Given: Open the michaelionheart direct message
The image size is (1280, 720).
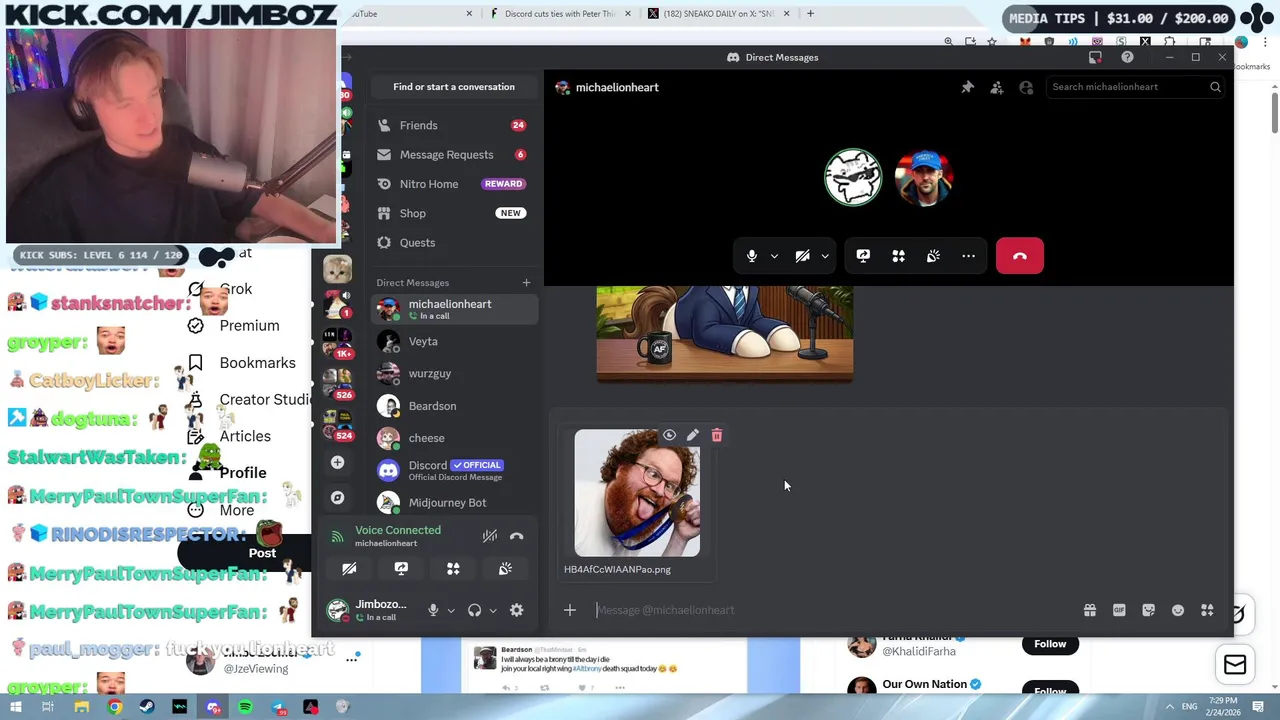Looking at the screenshot, I should click(454, 309).
